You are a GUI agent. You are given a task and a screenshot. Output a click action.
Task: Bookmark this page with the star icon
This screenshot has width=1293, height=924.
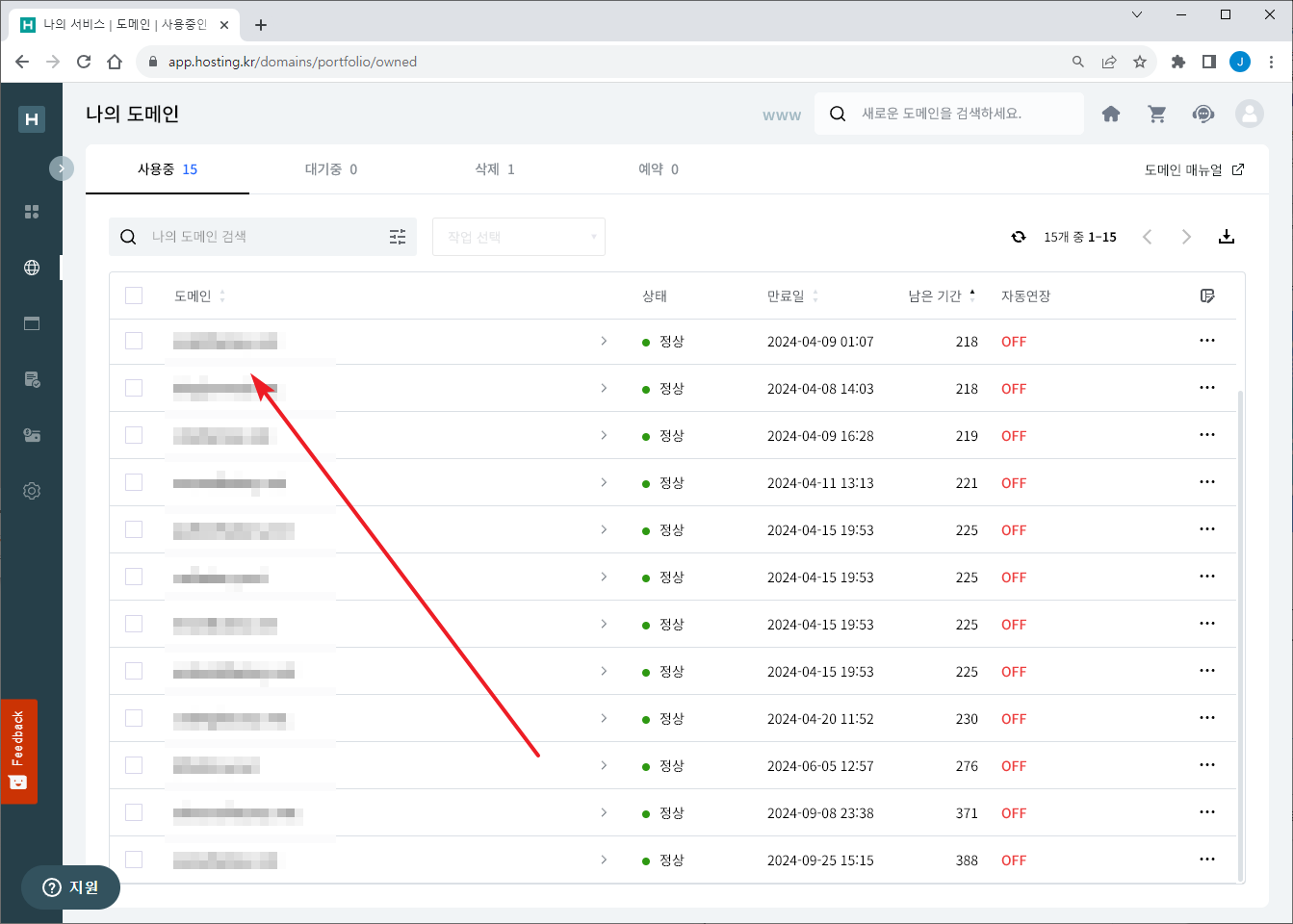coord(1140,62)
